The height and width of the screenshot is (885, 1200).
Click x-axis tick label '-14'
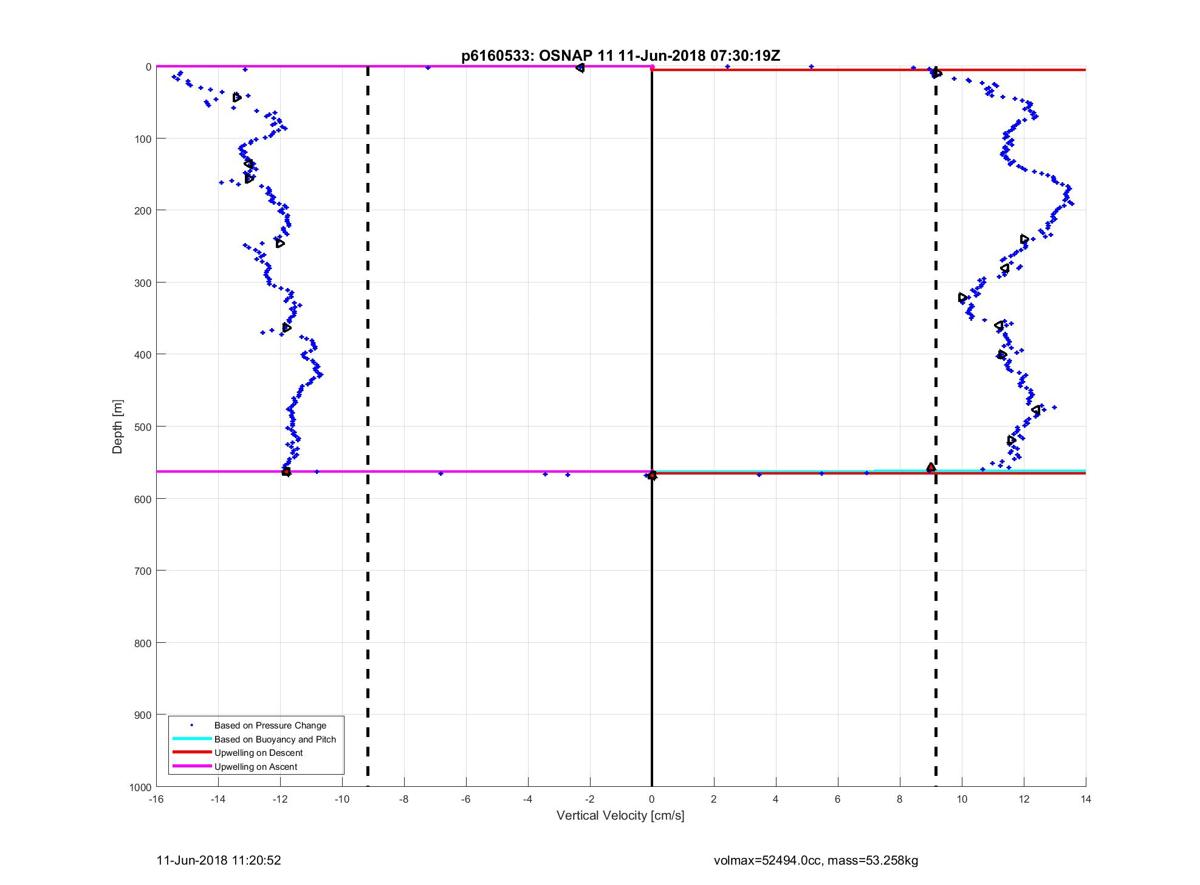coord(218,798)
